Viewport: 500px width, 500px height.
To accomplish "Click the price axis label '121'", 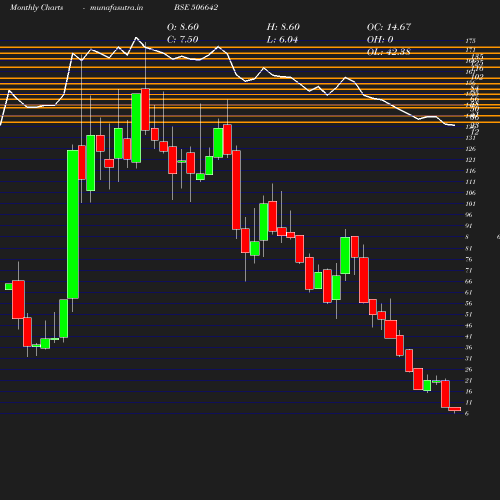I will (x=470, y=160).
